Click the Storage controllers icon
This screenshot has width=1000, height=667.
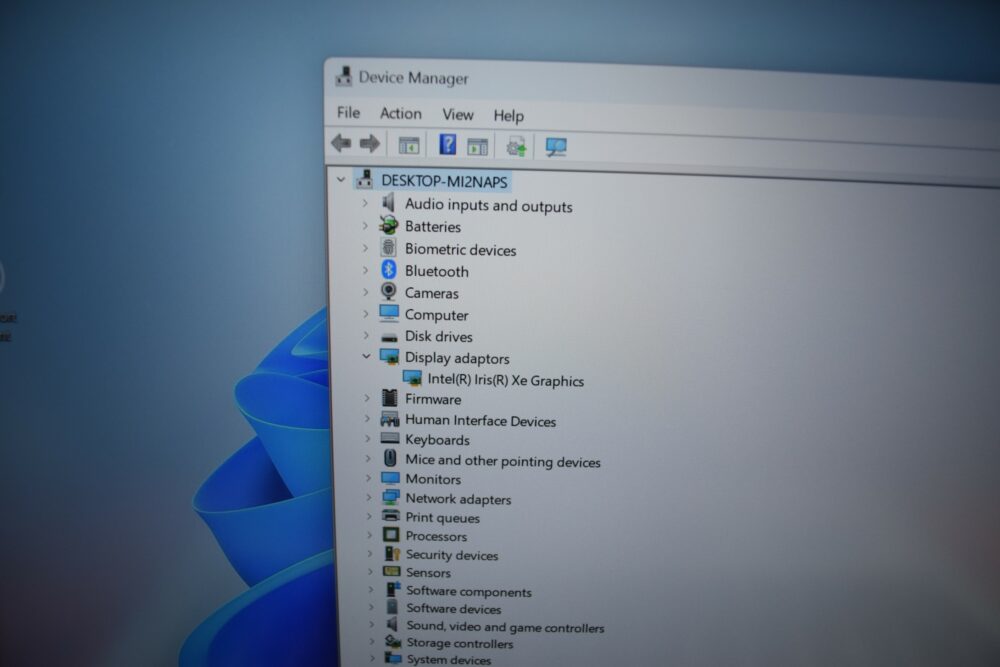pos(393,641)
